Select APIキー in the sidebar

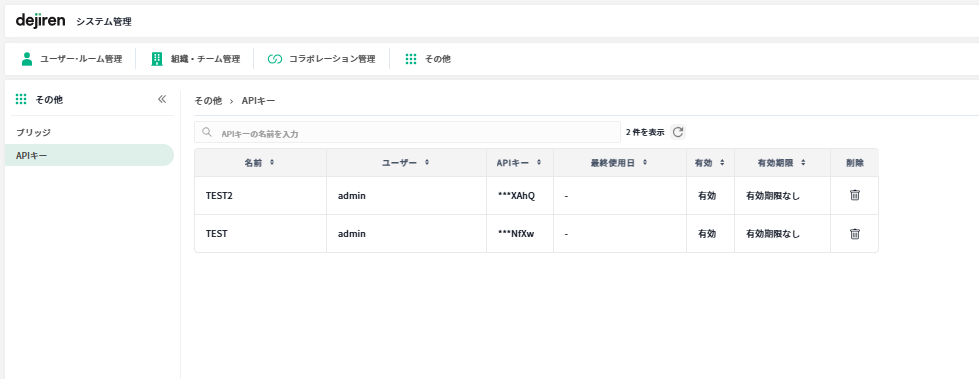click(89, 155)
